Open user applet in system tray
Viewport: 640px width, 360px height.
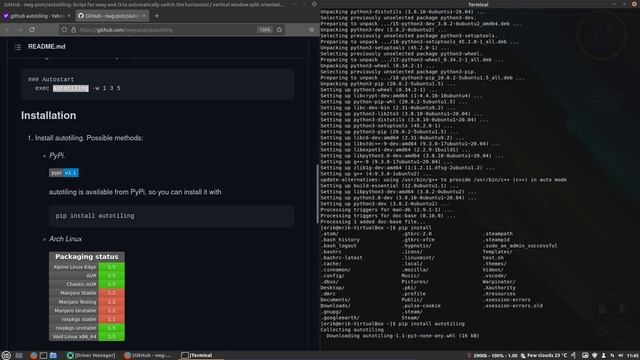tap(604, 356)
